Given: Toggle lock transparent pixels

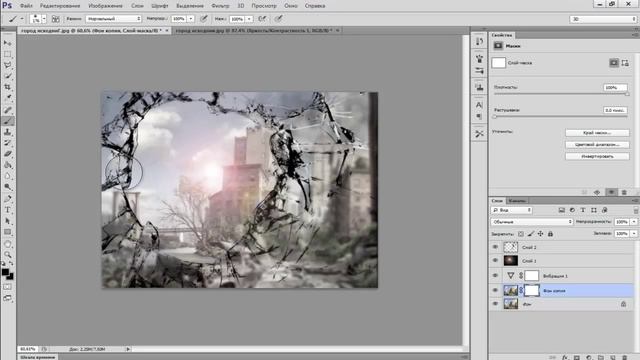Looking at the screenshot, I should click(x=521, y=234).
